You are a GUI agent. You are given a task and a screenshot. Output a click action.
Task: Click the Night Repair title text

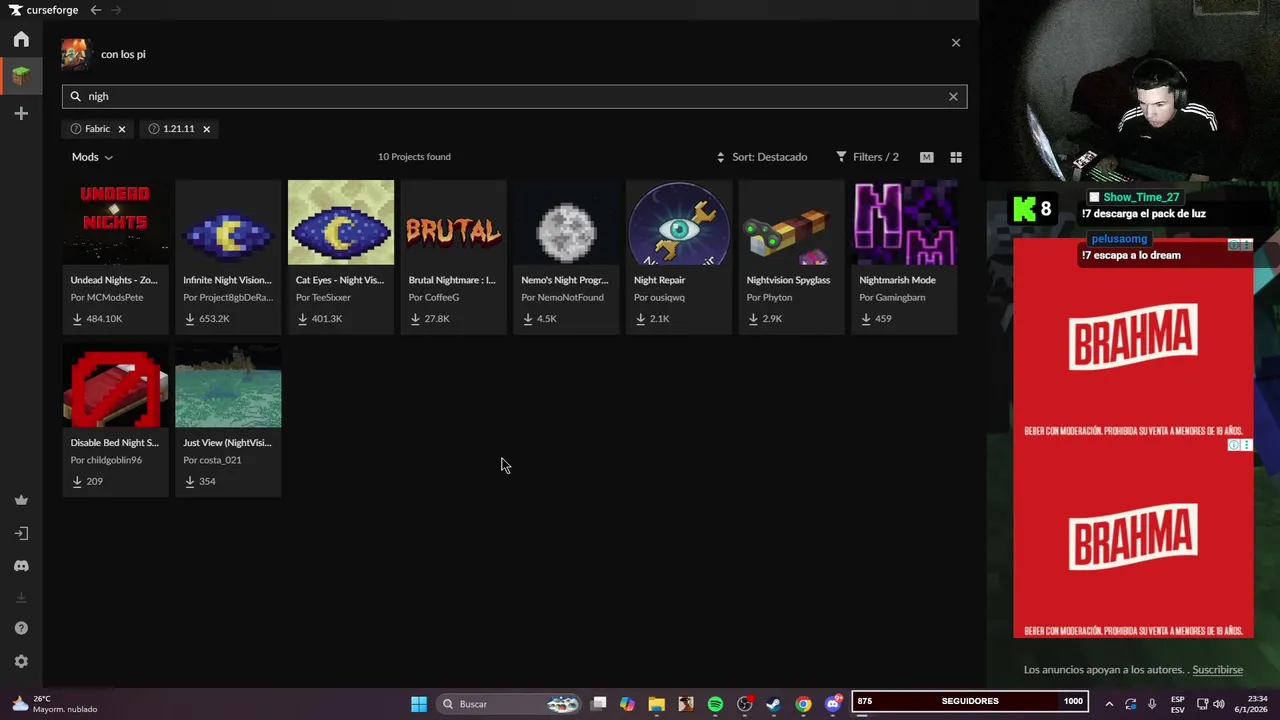tap(659, 280)
